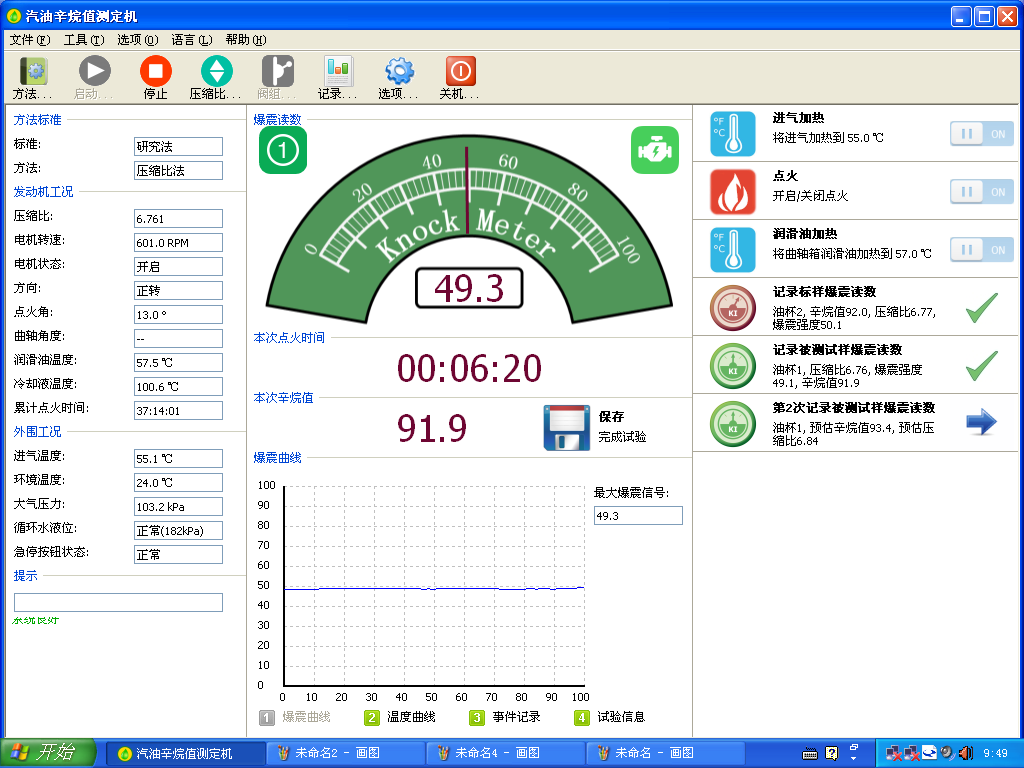Viewport: 1024px width, 768px height.
Task: Switch to the 事件记录 tab
Action: [505, 717]
